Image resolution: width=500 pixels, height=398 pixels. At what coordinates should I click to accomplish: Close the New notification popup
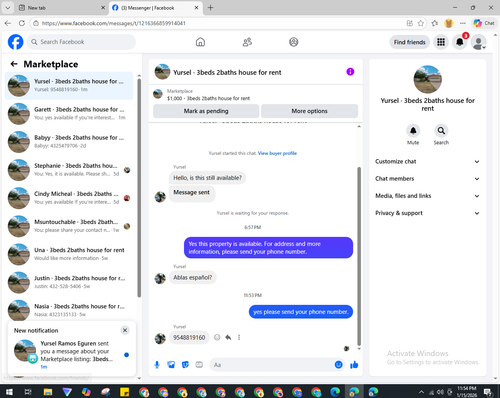[x=125, y=330]
